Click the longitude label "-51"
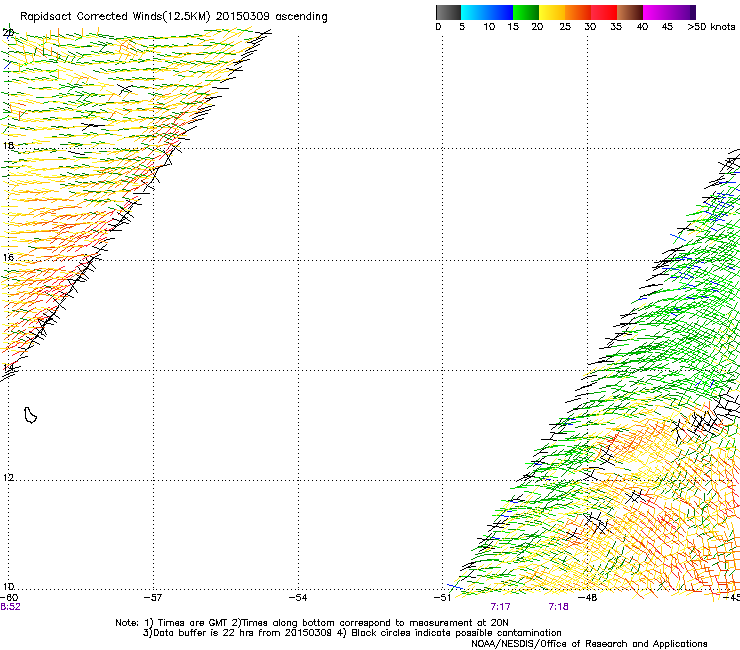Image resolution: width=740 pixels, height=650 pixels. (442, 598)
